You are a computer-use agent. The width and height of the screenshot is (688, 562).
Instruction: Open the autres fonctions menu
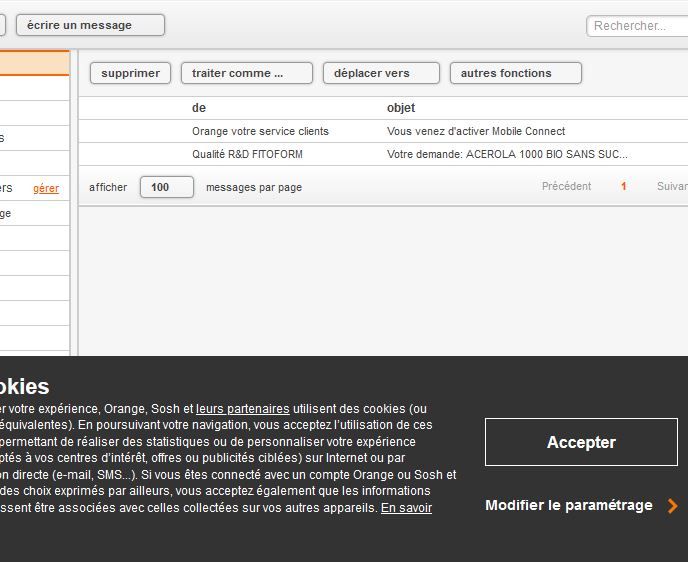tap(514, 73)
